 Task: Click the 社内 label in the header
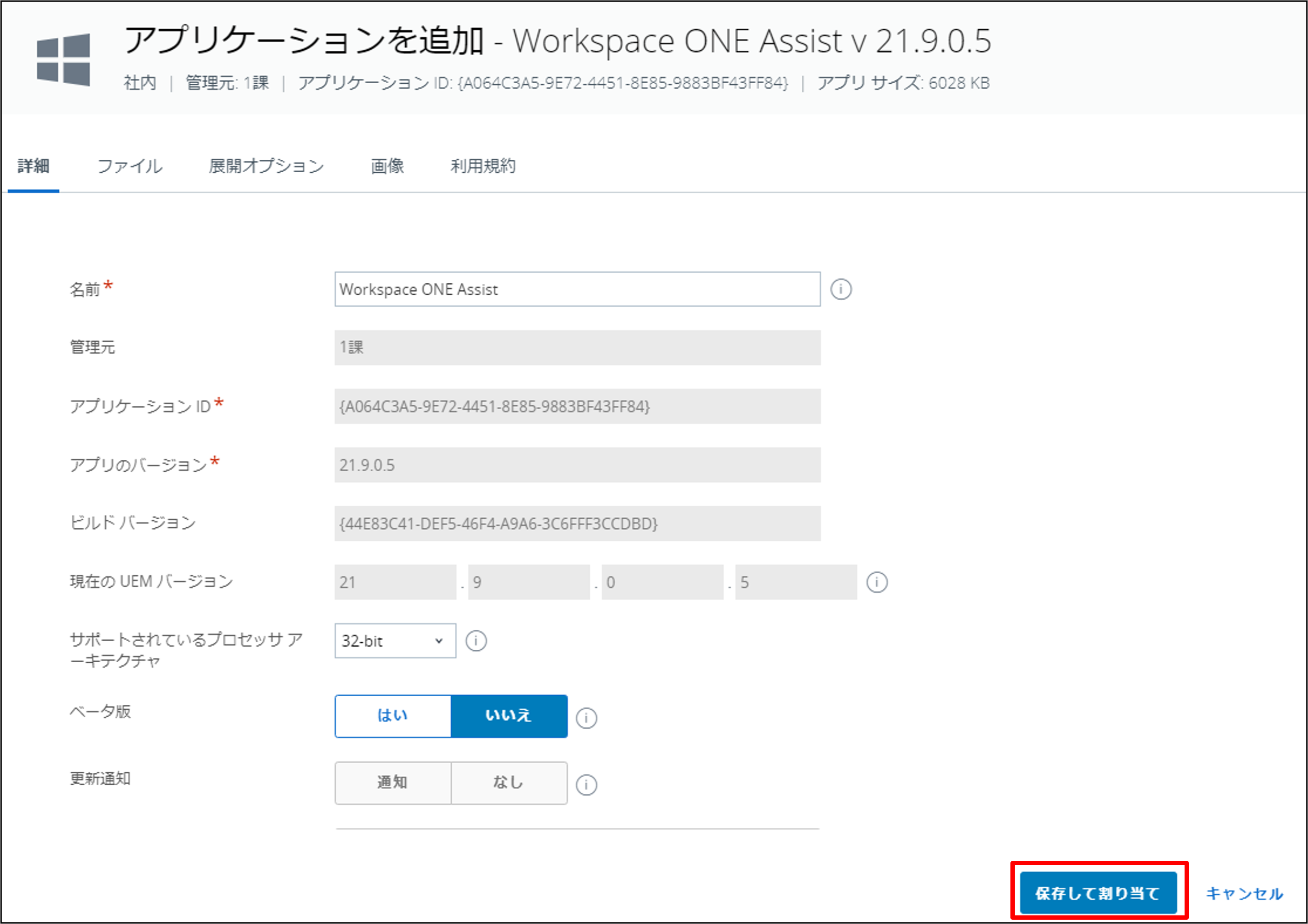(140, 83)
